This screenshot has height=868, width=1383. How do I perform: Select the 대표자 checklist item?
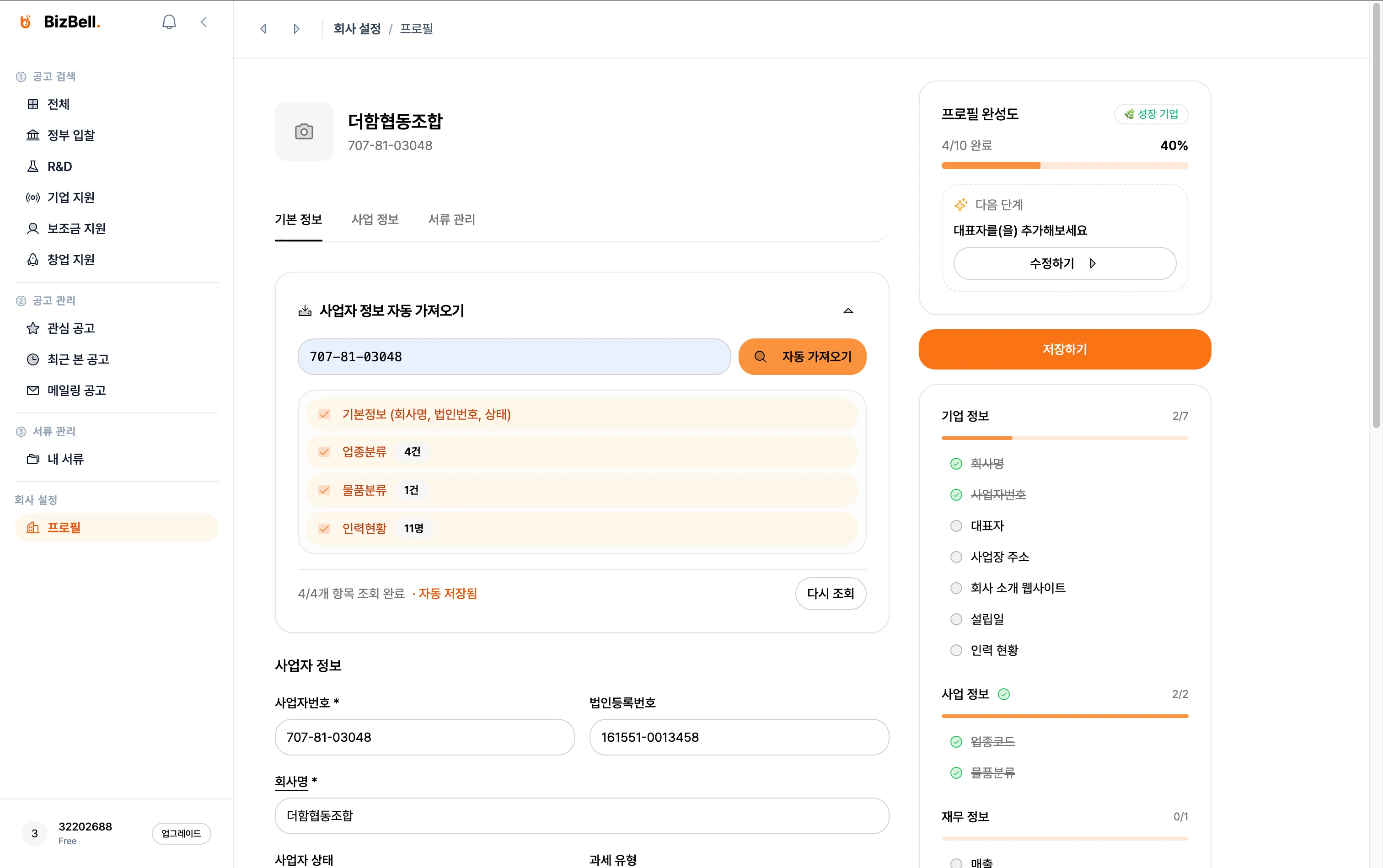coord(986,526)
